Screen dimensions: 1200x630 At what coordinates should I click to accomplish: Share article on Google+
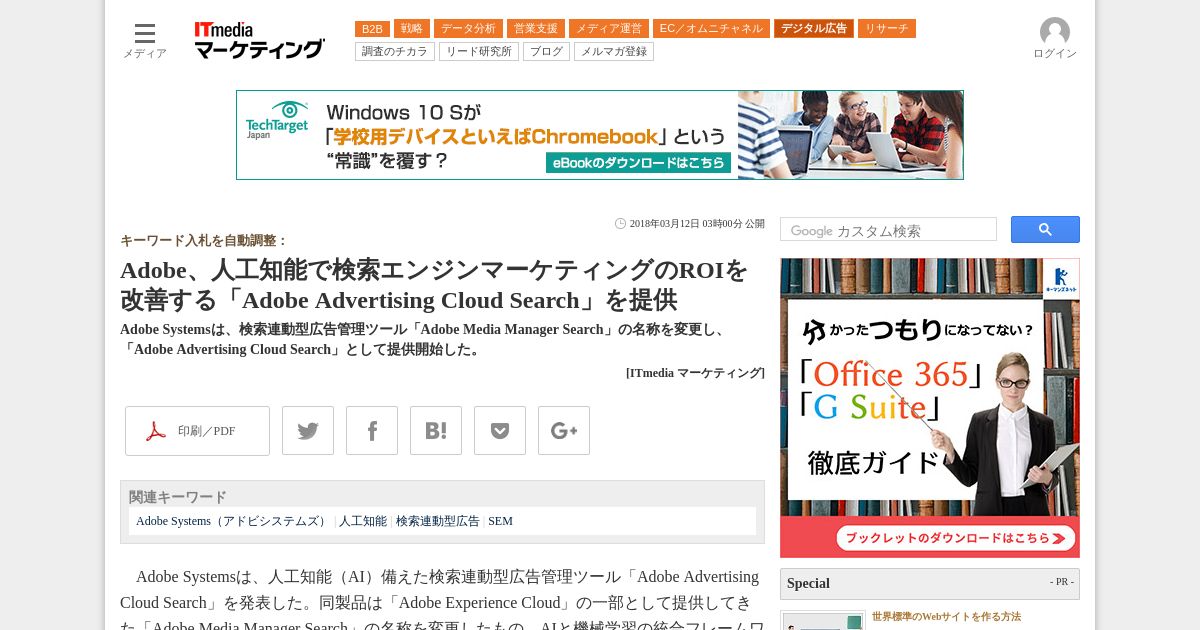564,431
